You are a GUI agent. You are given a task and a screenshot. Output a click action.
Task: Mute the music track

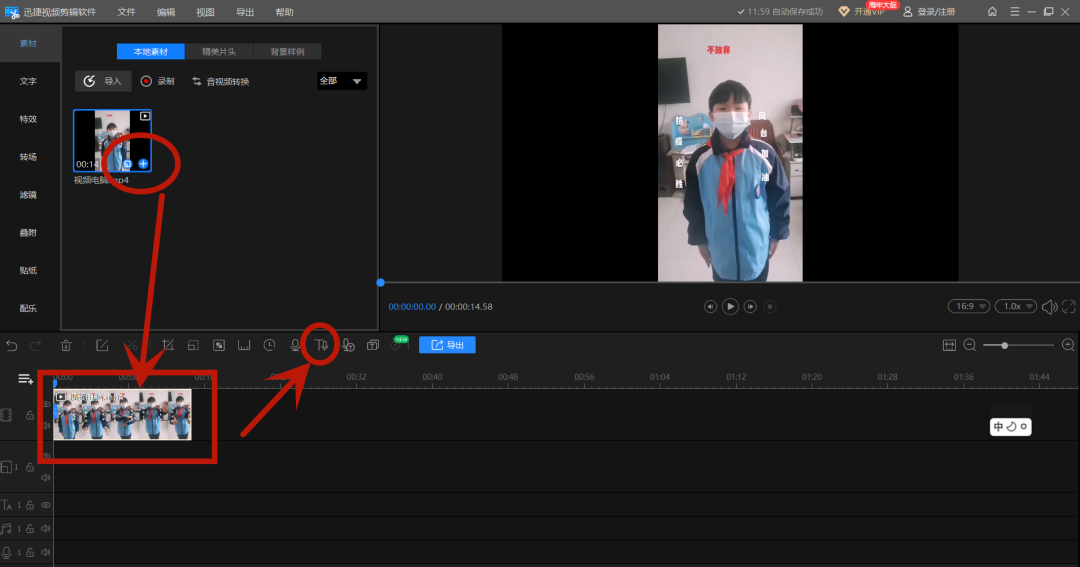coord(45,528)
